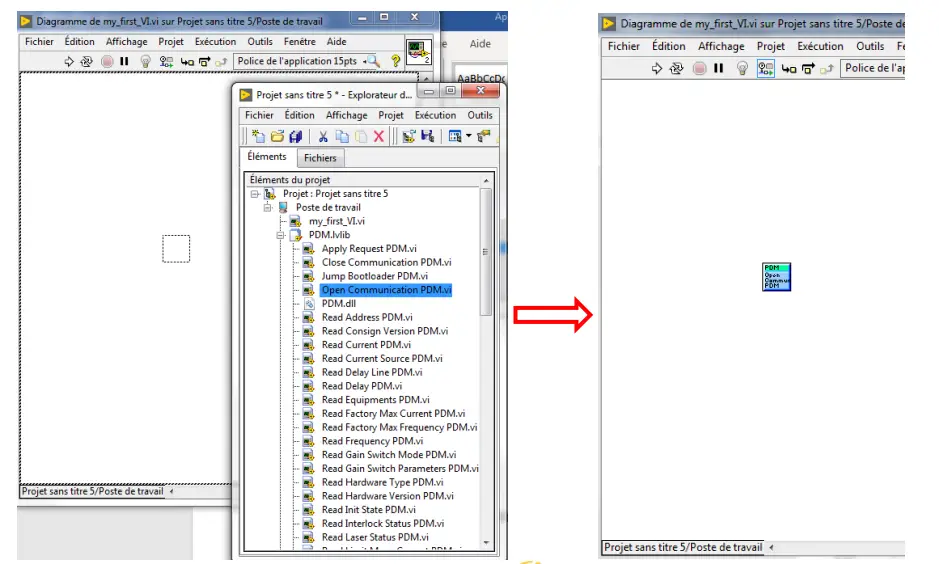Click Run Continuously in the right diagram window

click(x=677, y=68)
